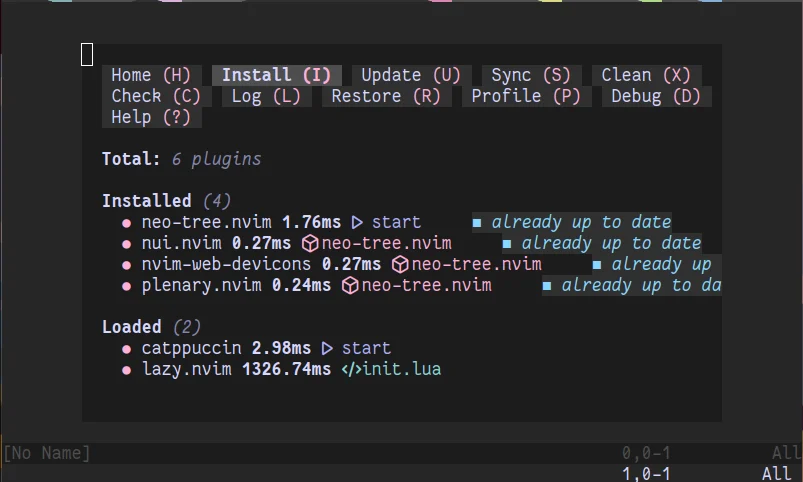Click start triangle icon beside neo-tree.nvim

[x=357, y=223]
